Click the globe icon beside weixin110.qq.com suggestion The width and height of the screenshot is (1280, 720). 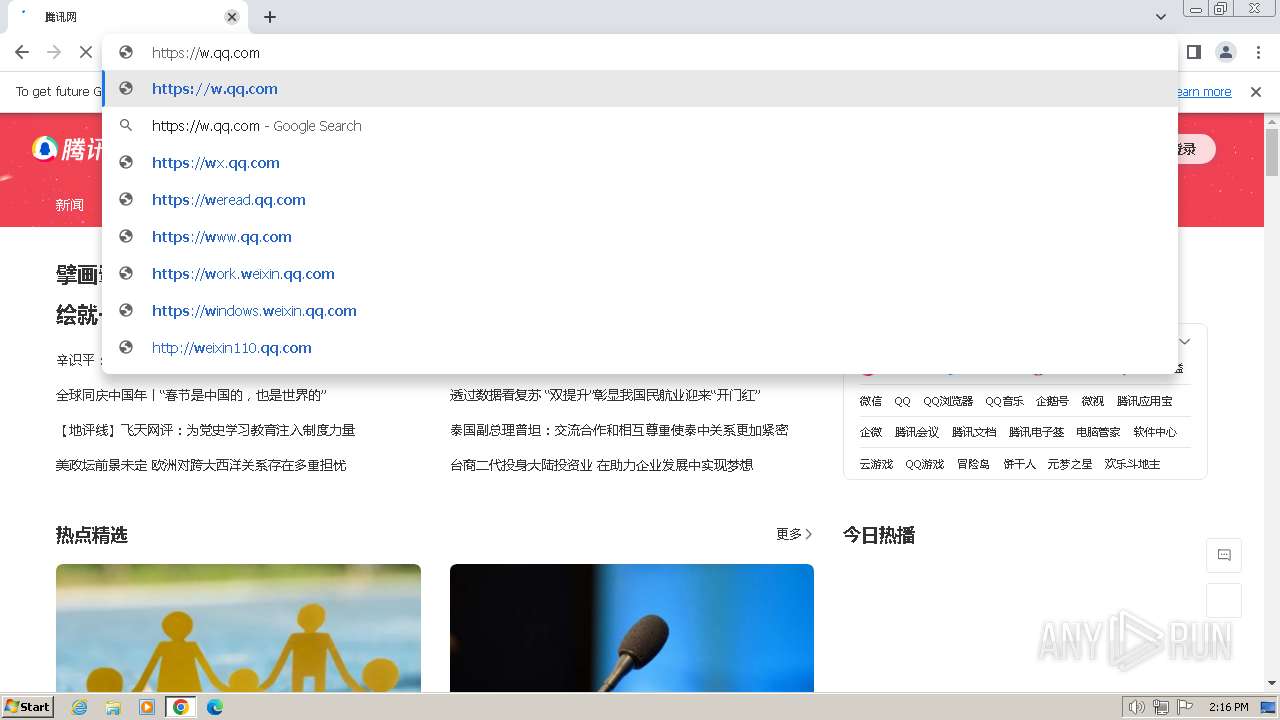tap(126, 348)
